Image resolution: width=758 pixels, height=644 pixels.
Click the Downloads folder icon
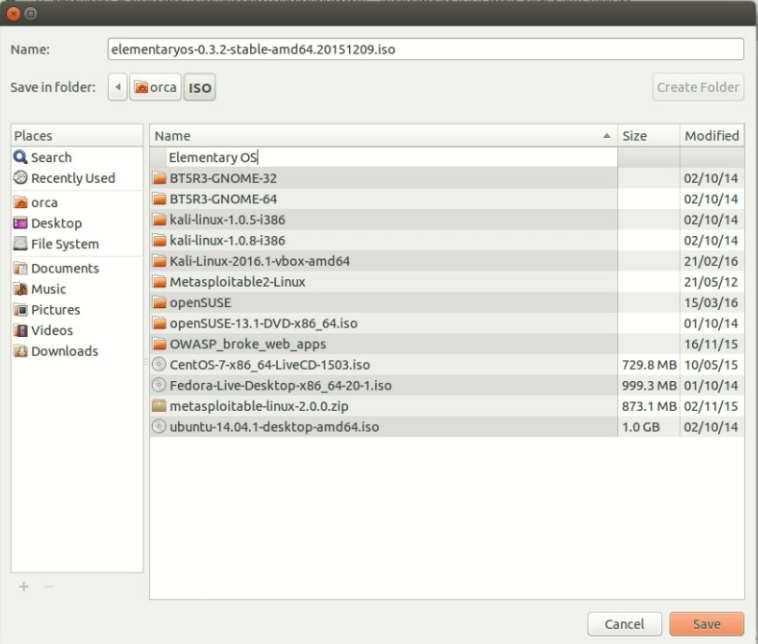click(20, 351)
